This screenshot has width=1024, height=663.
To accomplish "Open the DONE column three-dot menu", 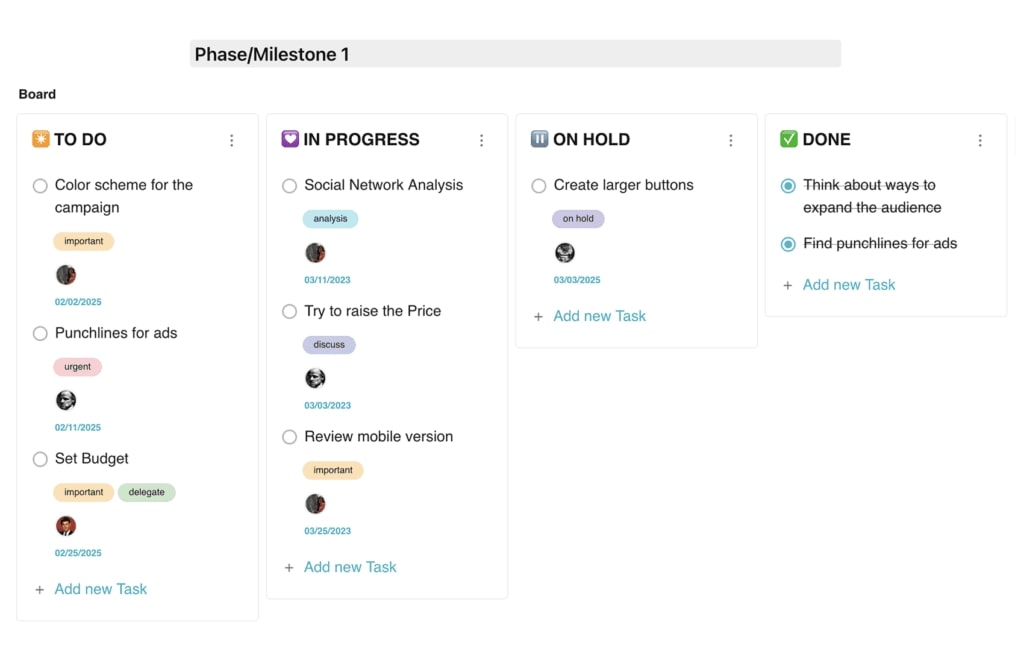I will 980,141.
